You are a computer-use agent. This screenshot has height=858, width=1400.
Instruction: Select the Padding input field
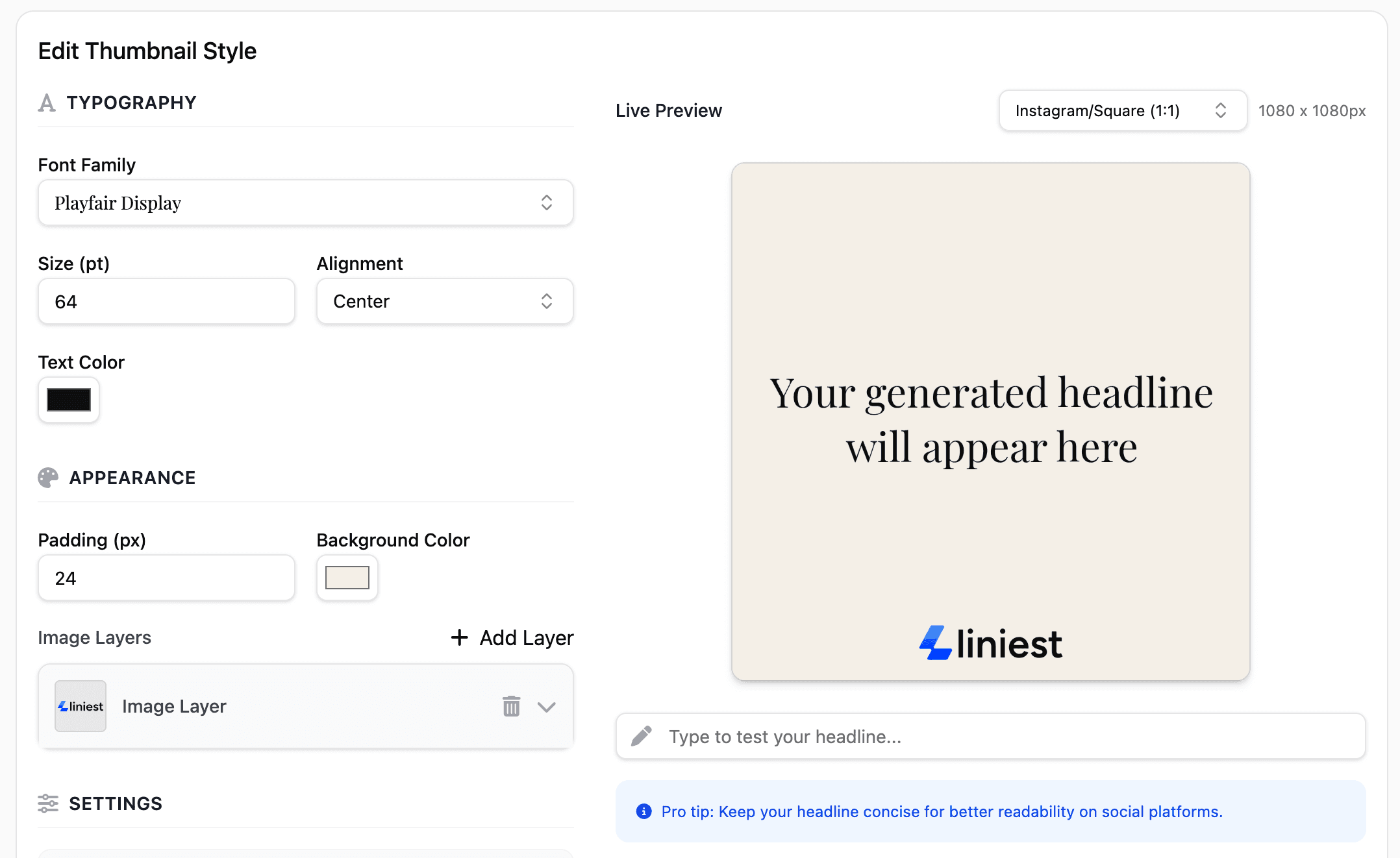tap(166, 578)
